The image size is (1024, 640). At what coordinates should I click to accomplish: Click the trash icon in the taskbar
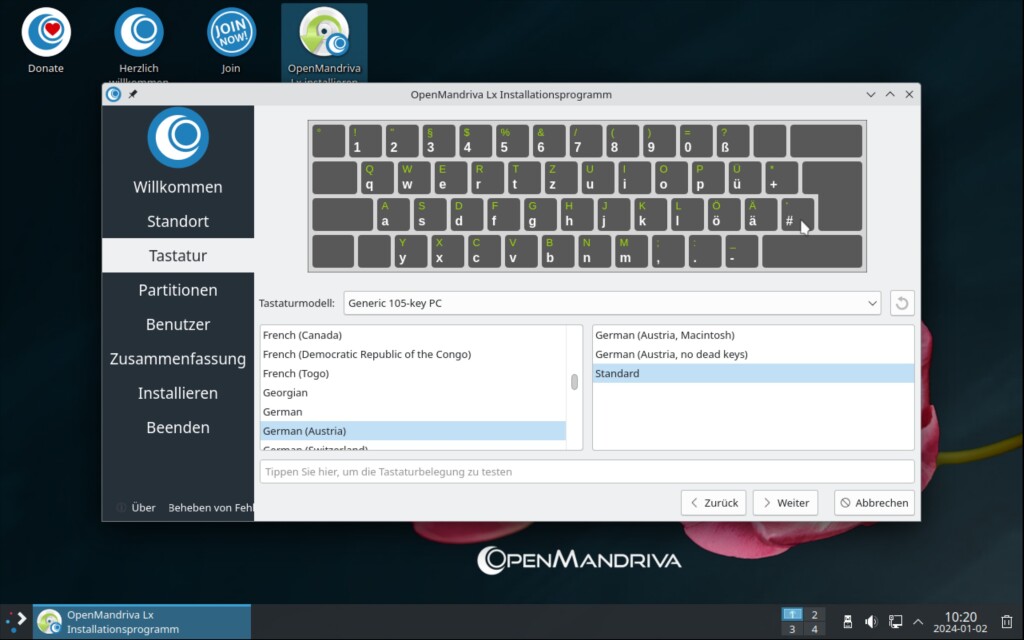point(1006,621)
